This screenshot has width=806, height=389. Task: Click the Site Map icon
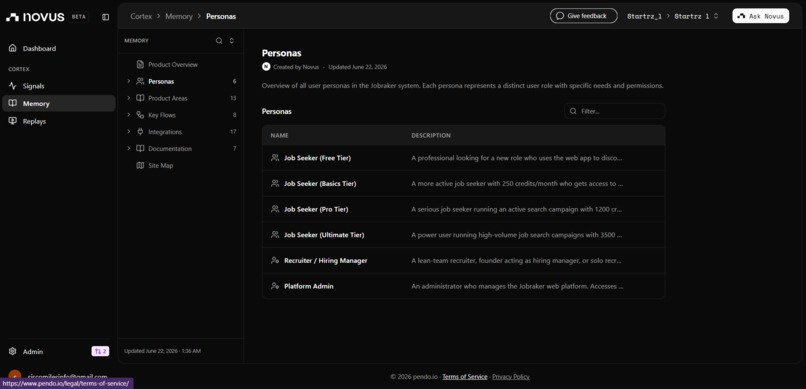pos(140,165)
